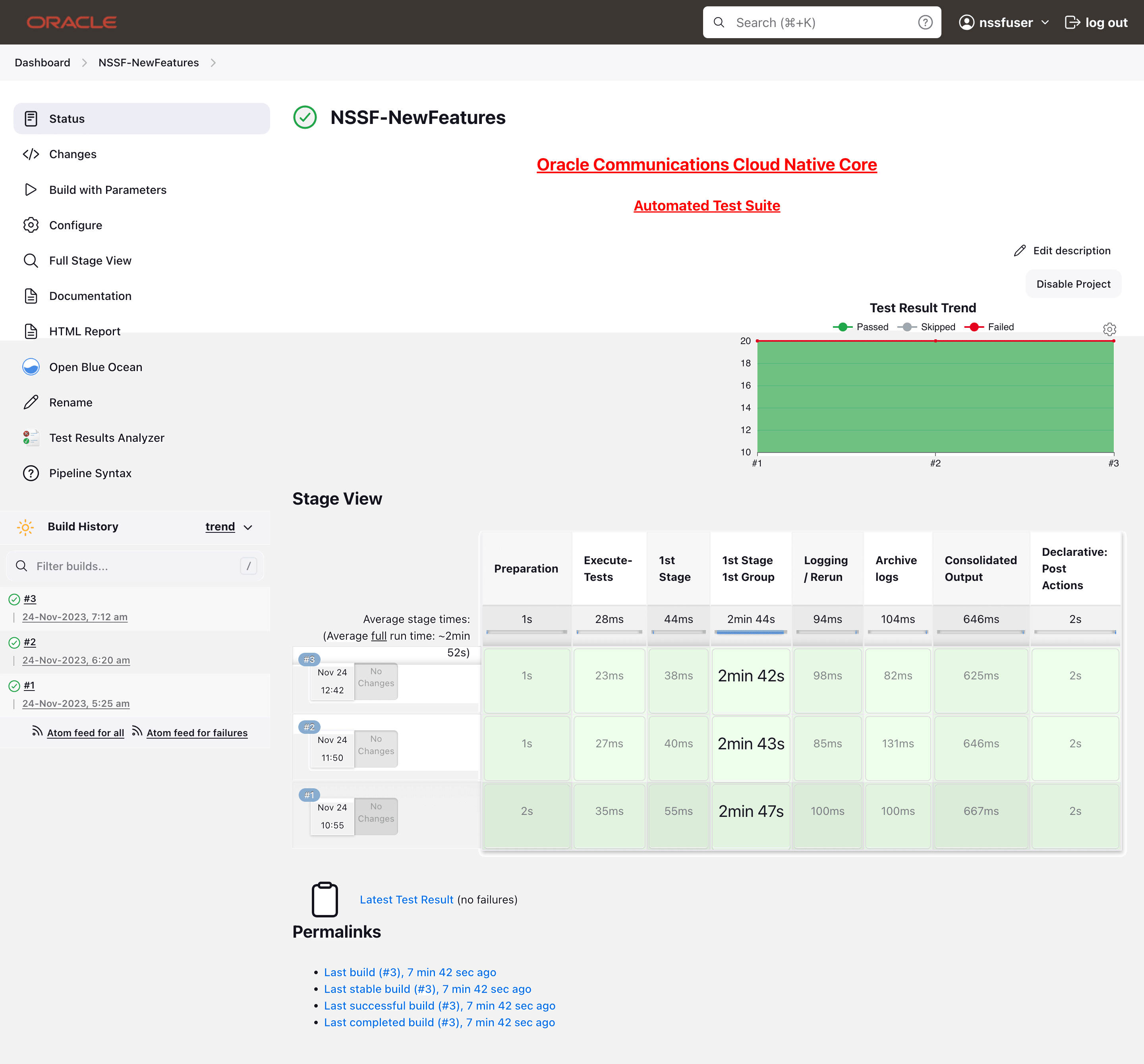Switch to the Changes section
The width and height of the screenshot is (1144, 1064).
(73, 154)
